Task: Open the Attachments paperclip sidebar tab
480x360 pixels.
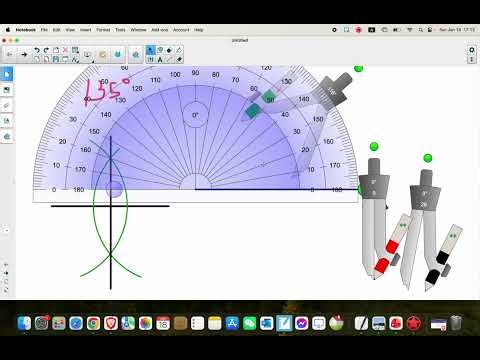Action: (7, 105)
